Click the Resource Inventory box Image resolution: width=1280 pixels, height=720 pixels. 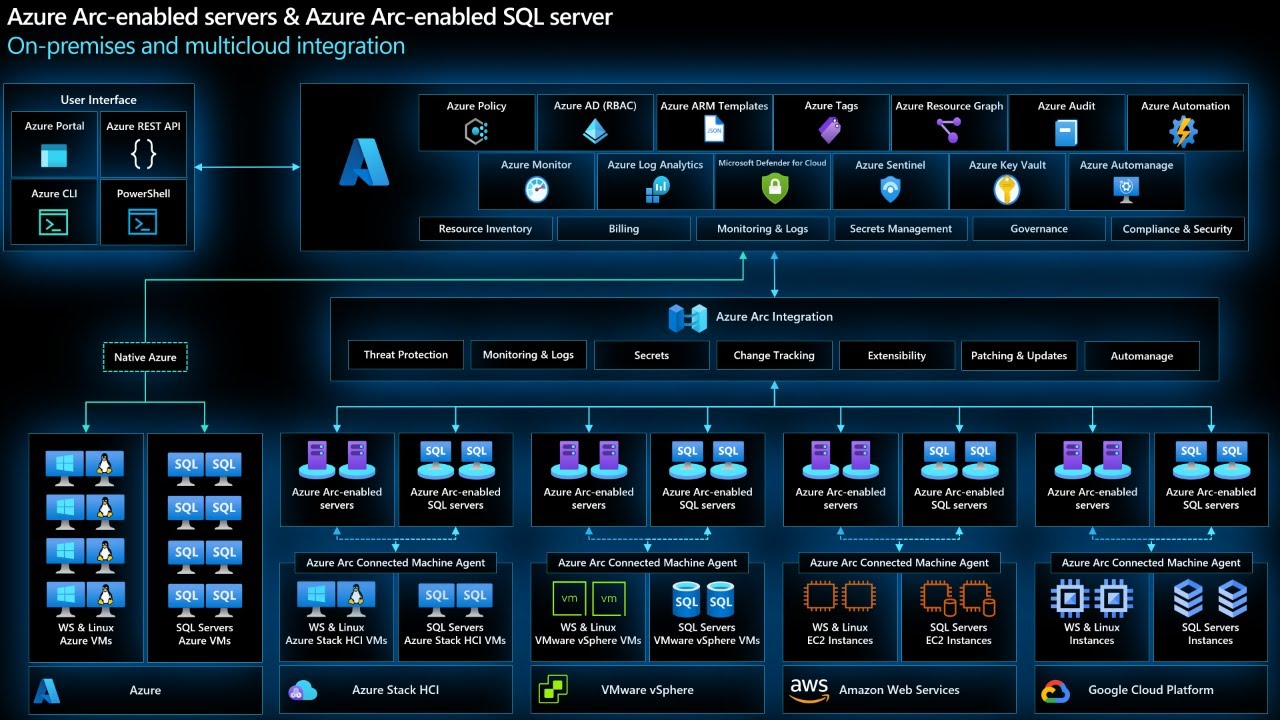pos(485,229)
